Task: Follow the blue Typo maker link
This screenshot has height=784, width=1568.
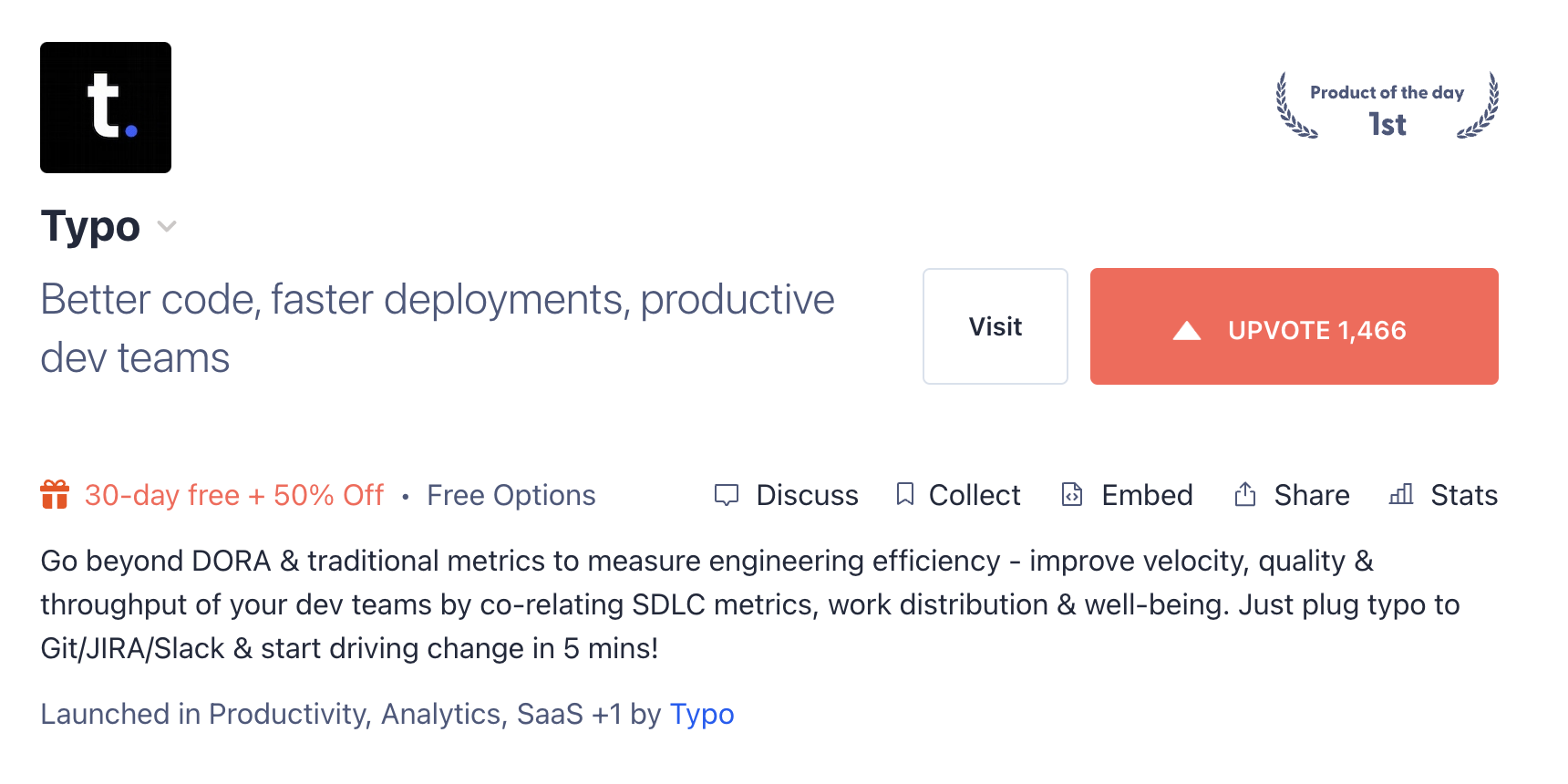Action: pos(701,714)
